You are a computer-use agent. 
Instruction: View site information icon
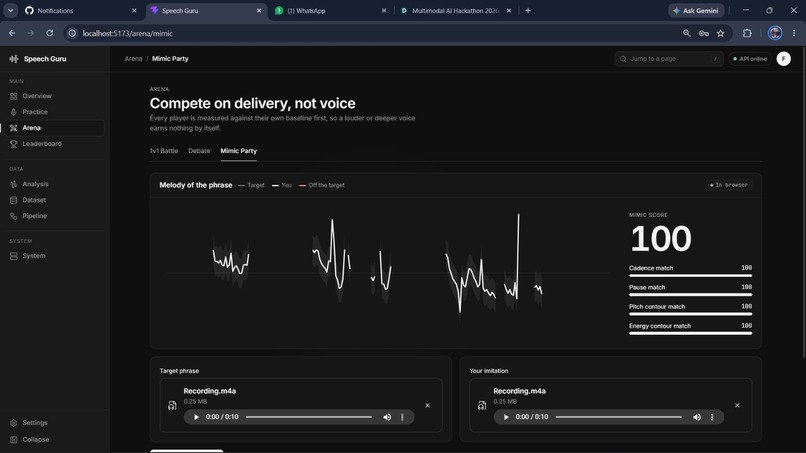(x=72, y=33)
